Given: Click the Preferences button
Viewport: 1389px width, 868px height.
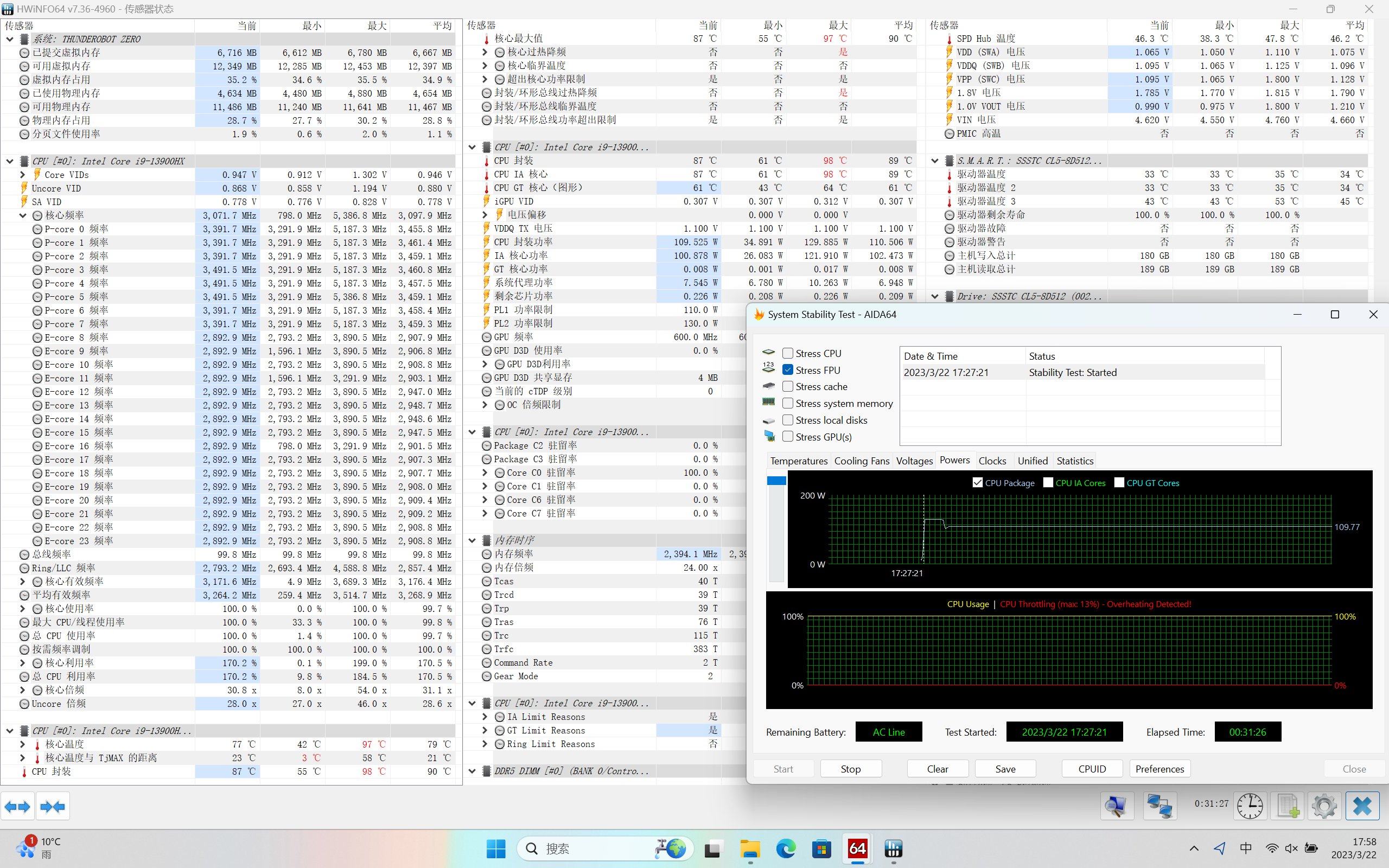Looking at the screenshot, I should click(x=1159, y=769).
